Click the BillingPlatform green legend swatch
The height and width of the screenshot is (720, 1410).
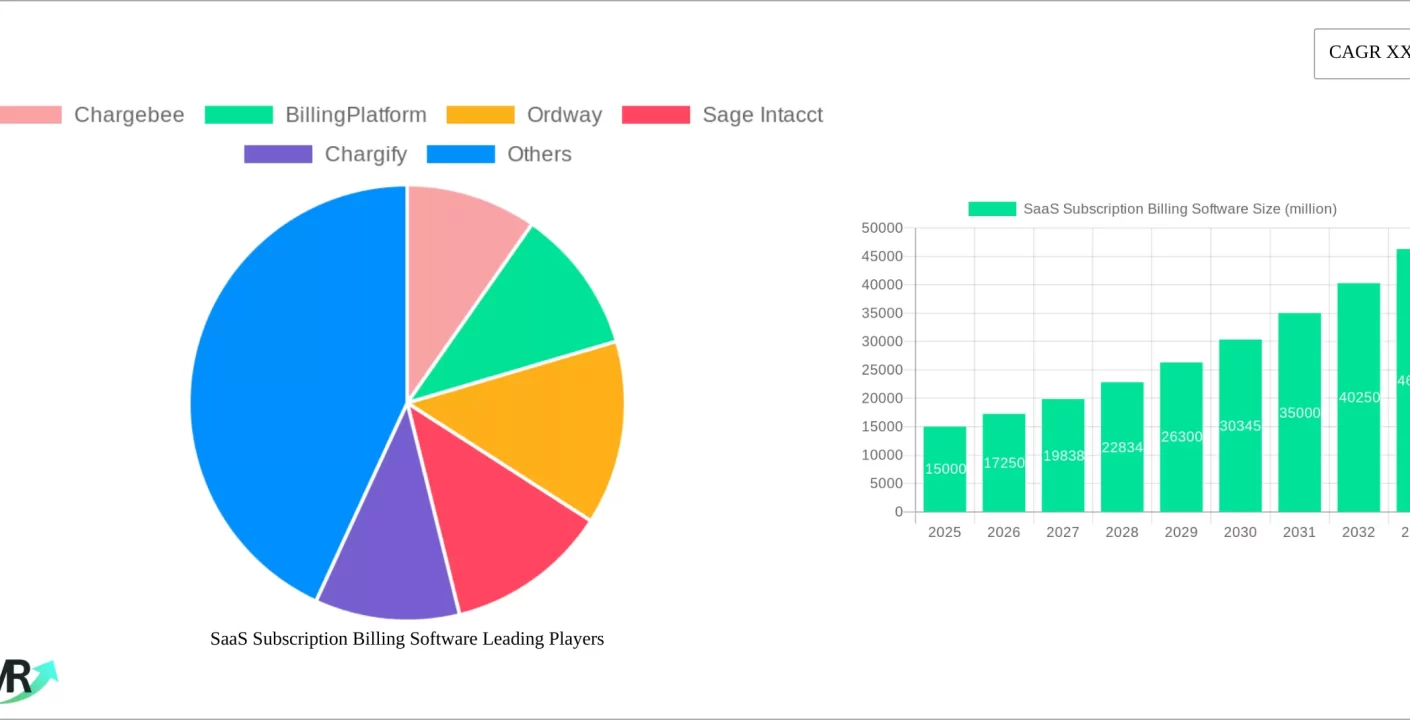coord(238,115)
